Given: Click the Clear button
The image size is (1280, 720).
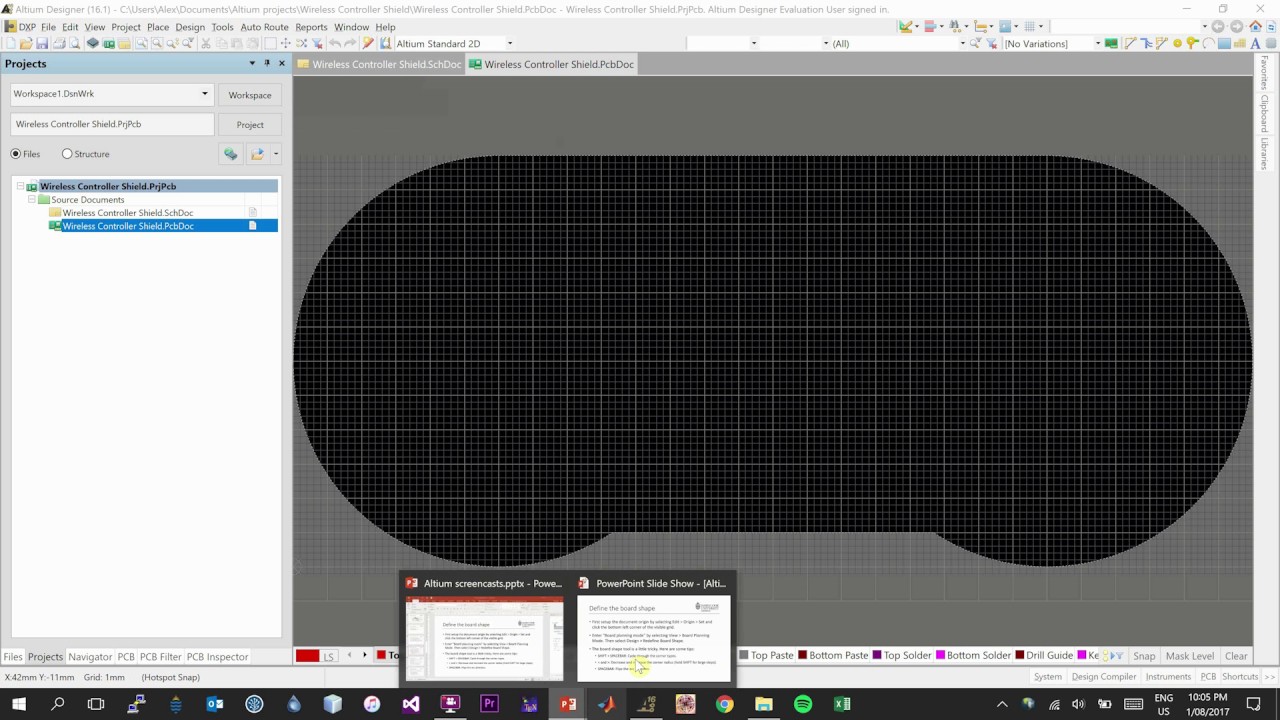Looking at the screenshot, I should 1236,656.
